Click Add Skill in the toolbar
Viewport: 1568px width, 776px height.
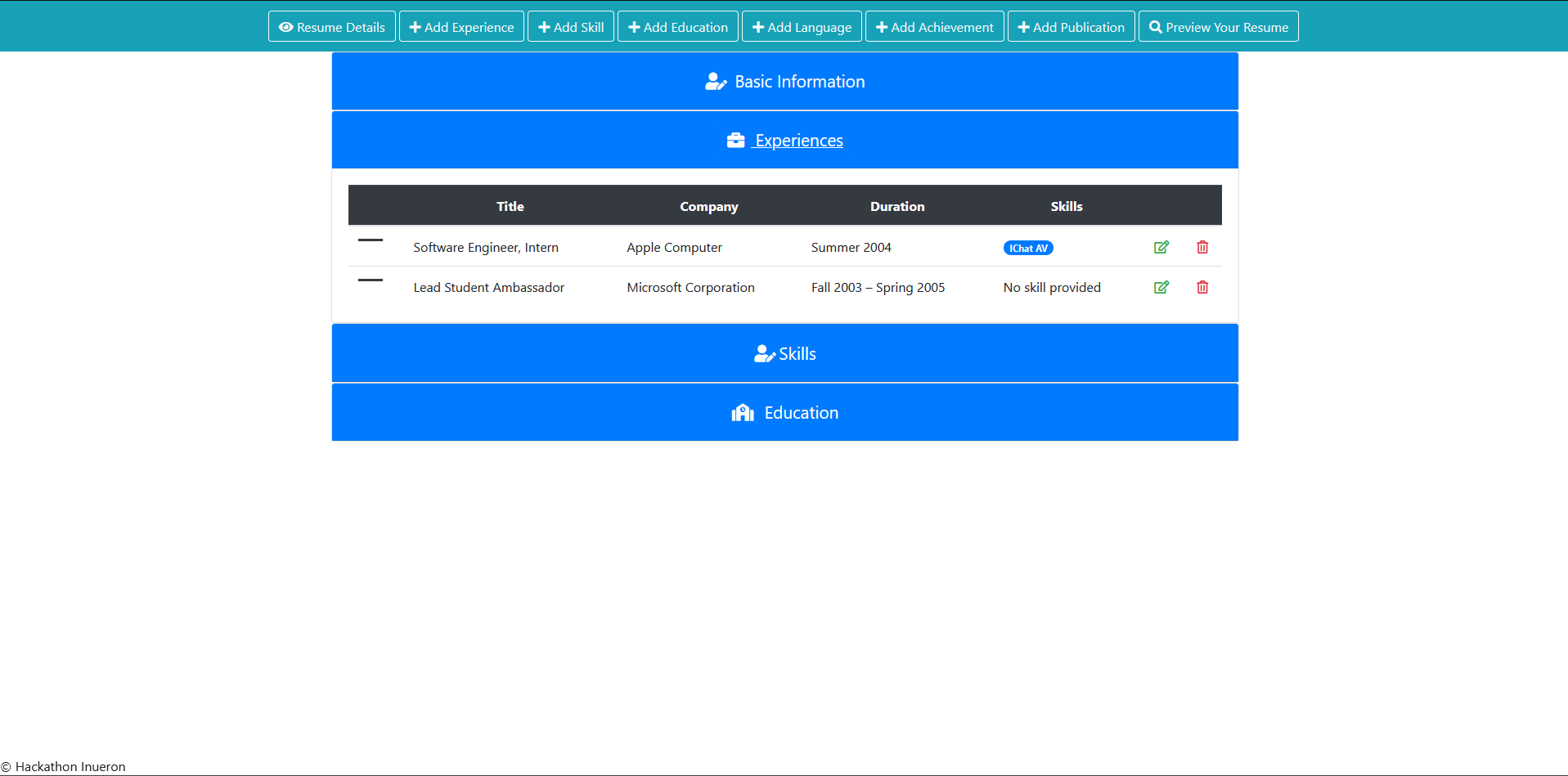pyautogui.click(x=570, y=26)
